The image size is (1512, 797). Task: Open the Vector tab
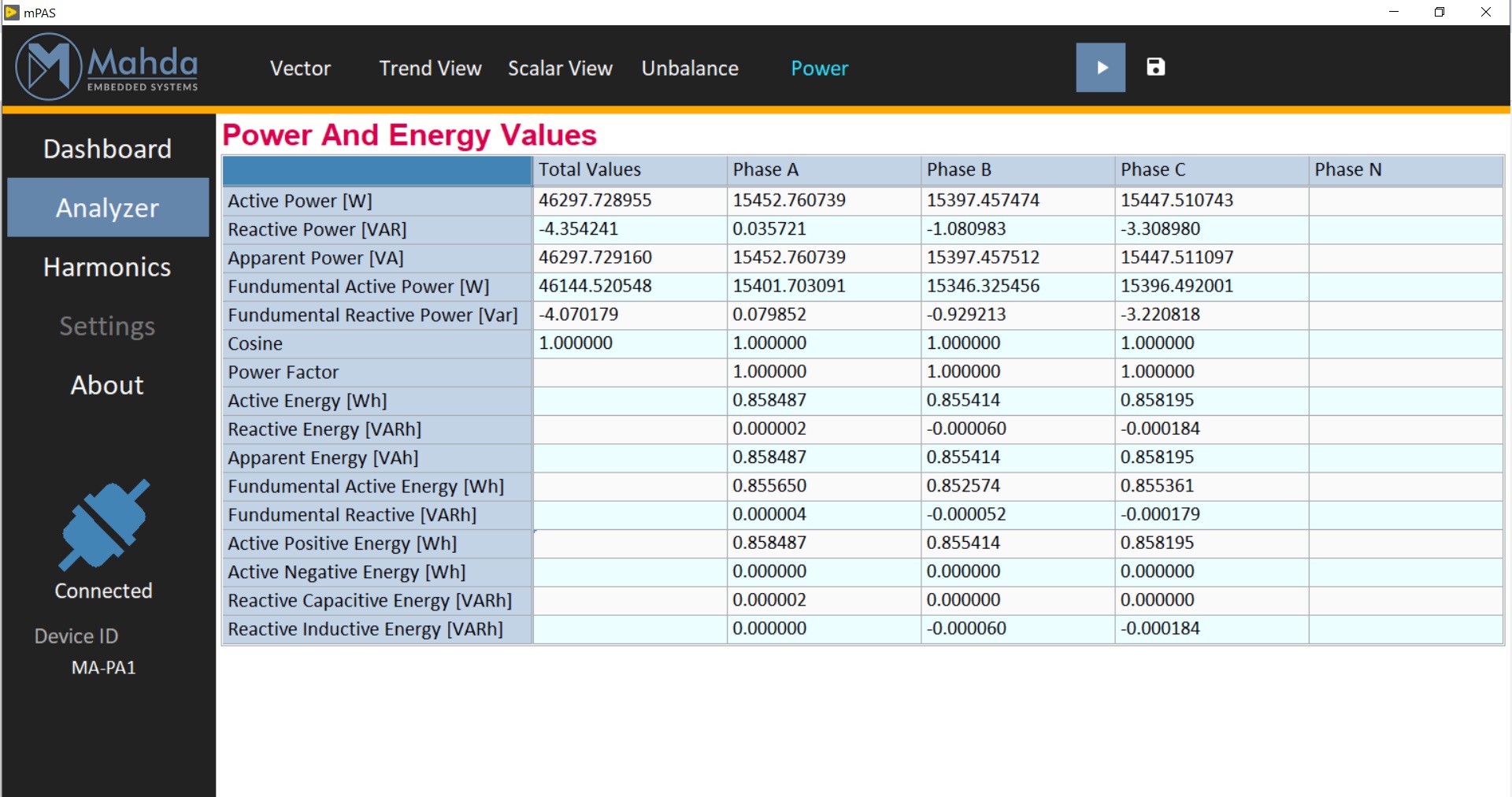(300, 69)
